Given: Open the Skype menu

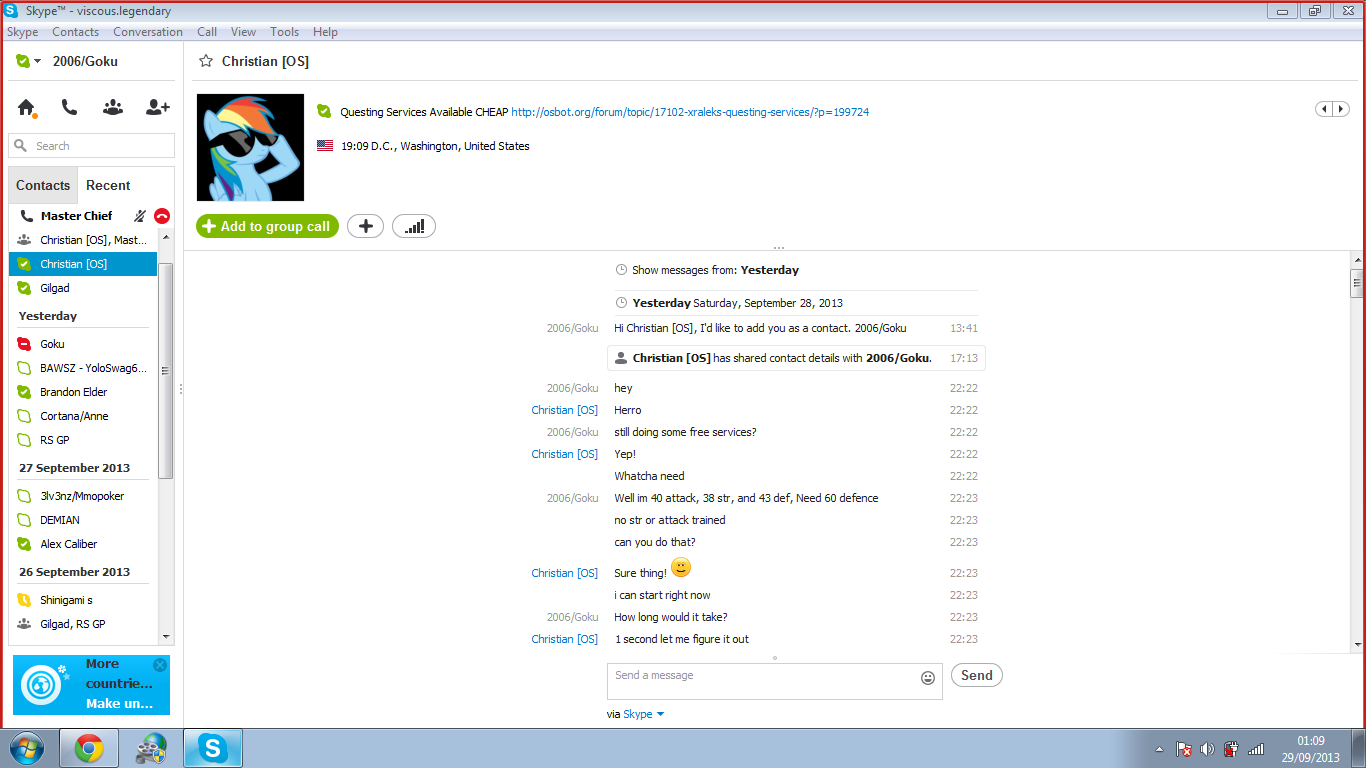Looking at the screenshot, I should [x=23, y=32].
